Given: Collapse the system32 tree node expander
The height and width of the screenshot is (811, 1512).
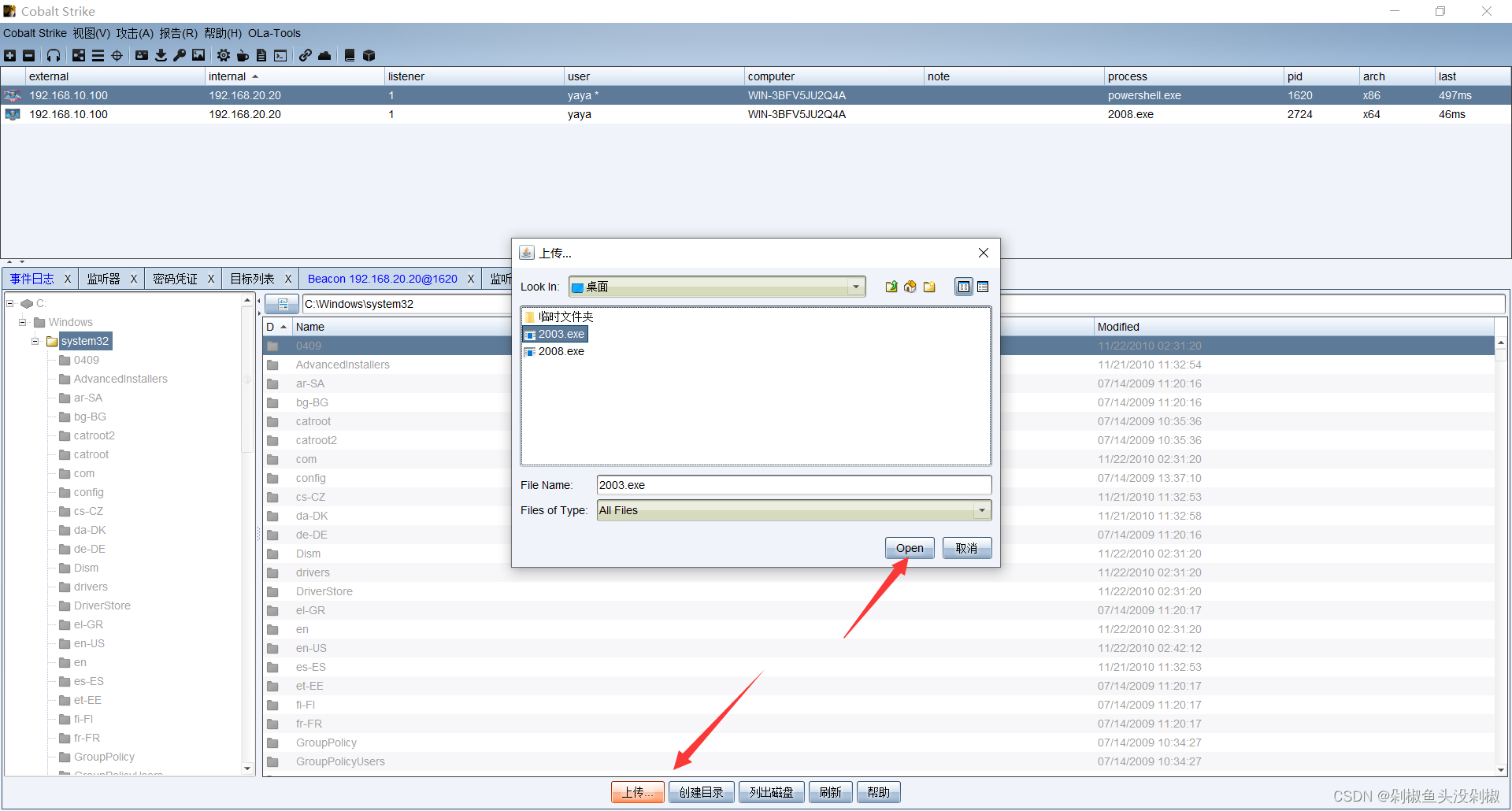Looking at the screenshot, I should coord(35,341).
